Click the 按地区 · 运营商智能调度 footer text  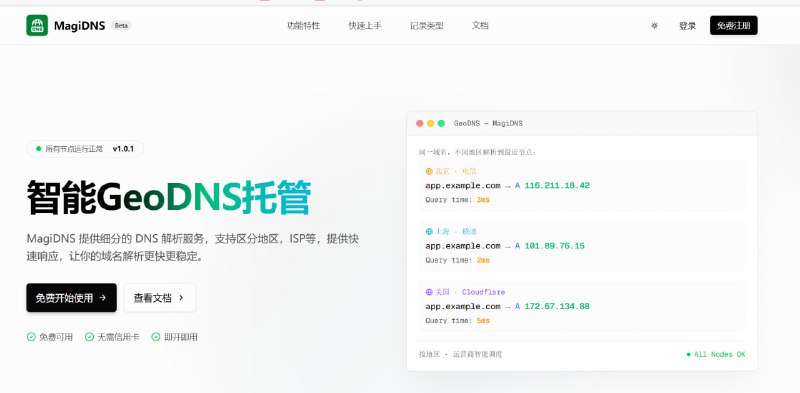461,354
